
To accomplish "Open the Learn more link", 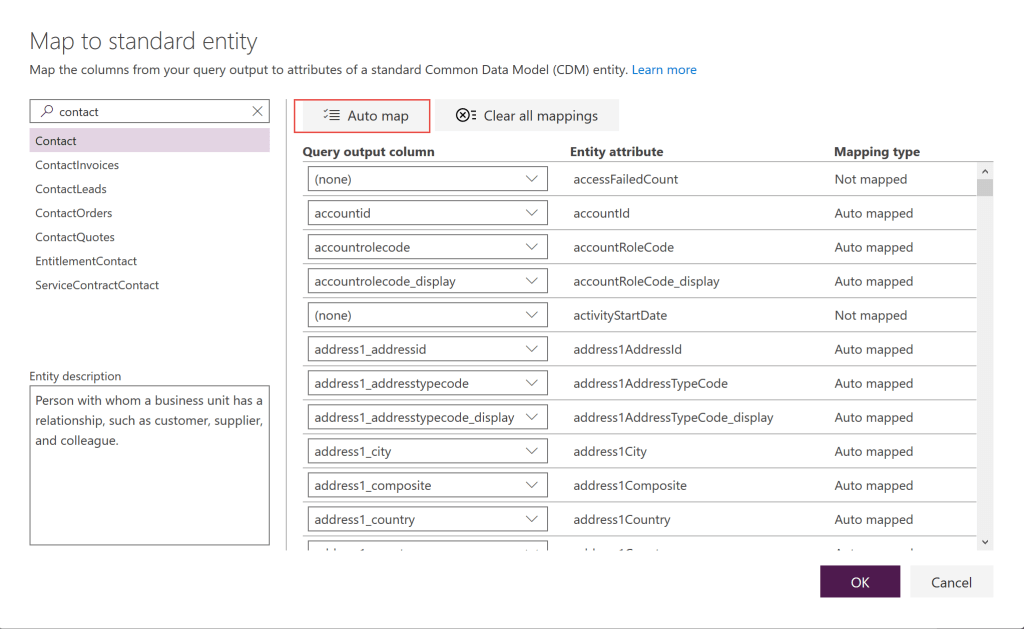I will tap(664, 70).
